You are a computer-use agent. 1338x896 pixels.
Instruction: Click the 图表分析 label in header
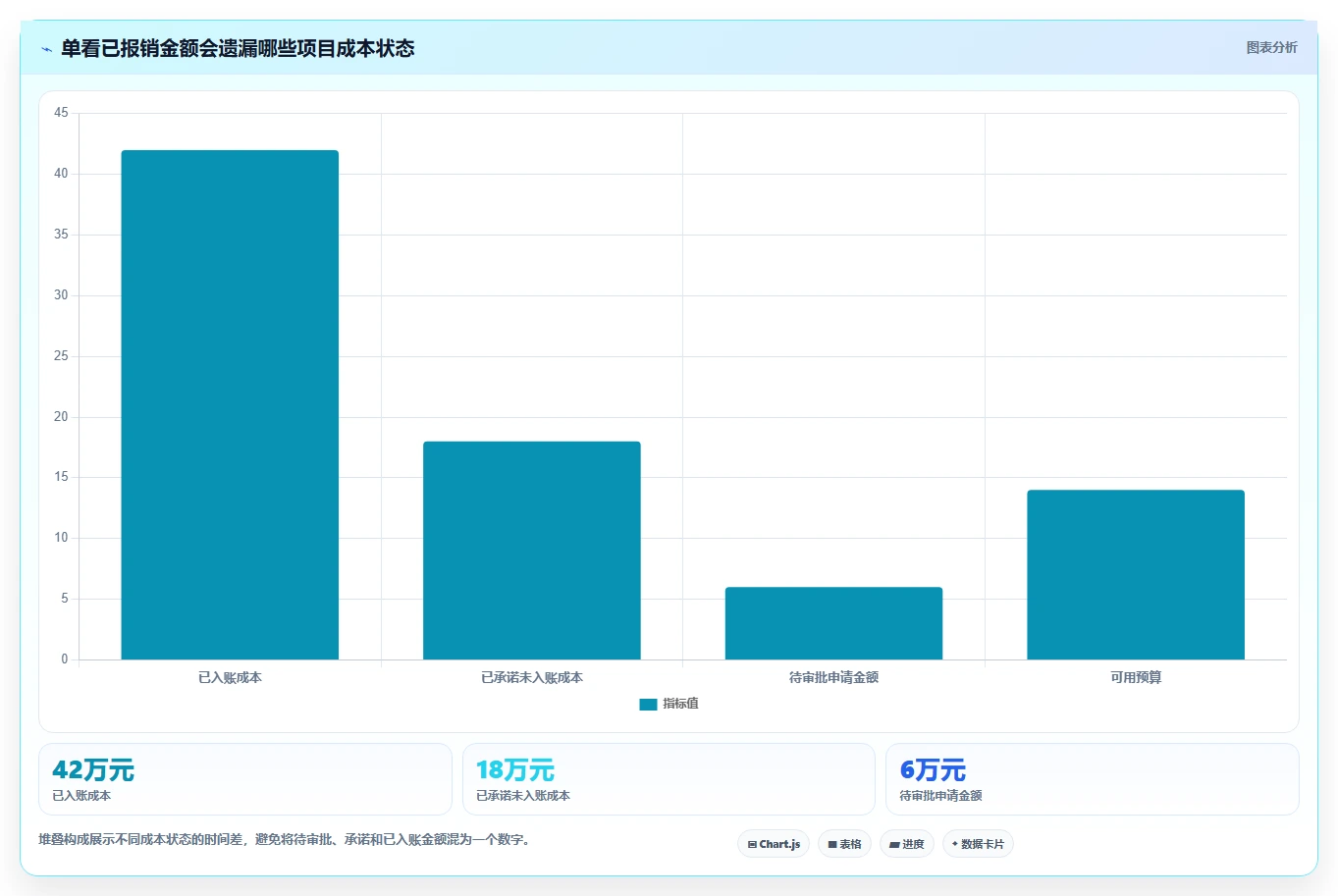1271,47
